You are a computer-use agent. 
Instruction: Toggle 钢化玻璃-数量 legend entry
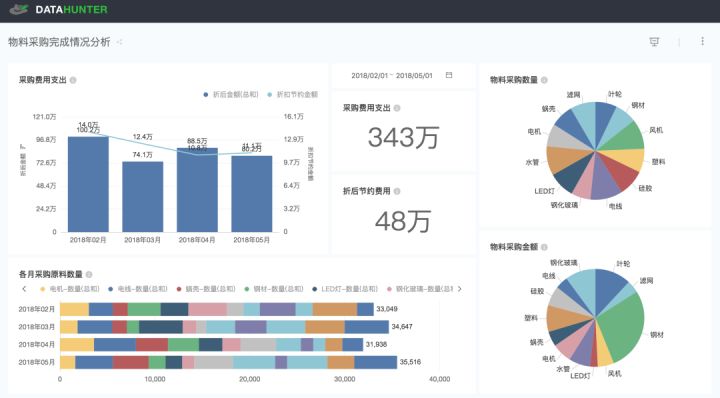click(420, 289)
